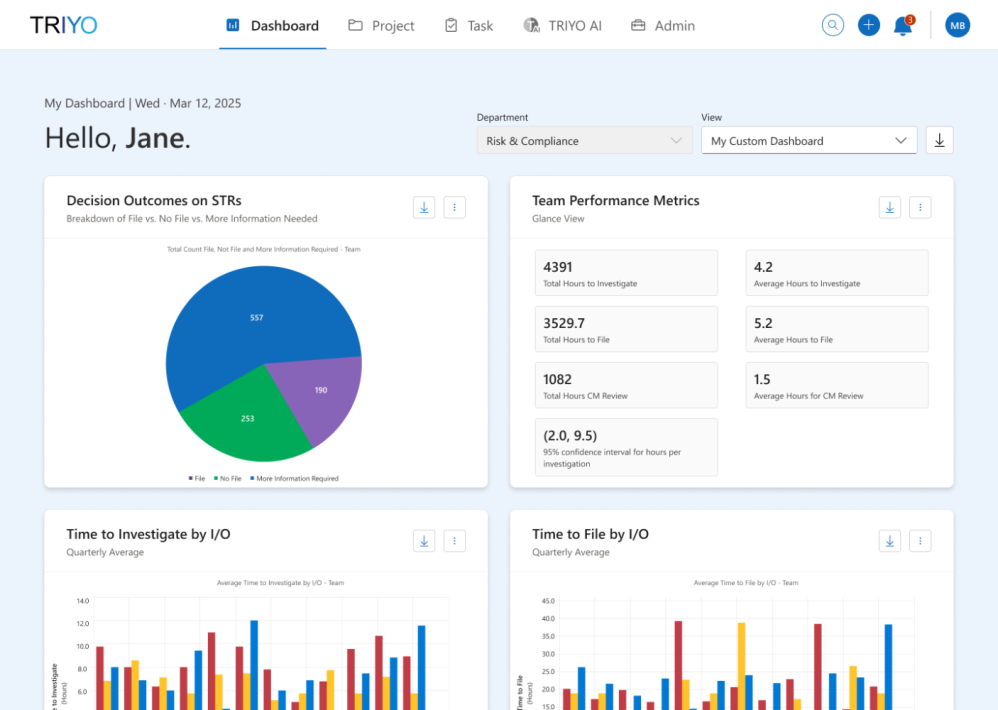This screenshot has width=998, height=710.
Task: Toggle the No File legend entry
Action: pos(228,478)
